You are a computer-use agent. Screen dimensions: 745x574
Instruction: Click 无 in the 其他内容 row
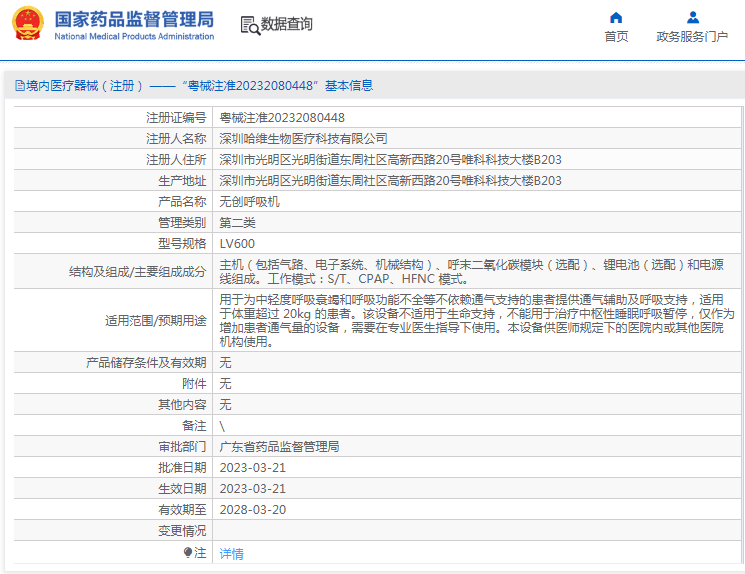pyautogui.click(x=225, y=404)
